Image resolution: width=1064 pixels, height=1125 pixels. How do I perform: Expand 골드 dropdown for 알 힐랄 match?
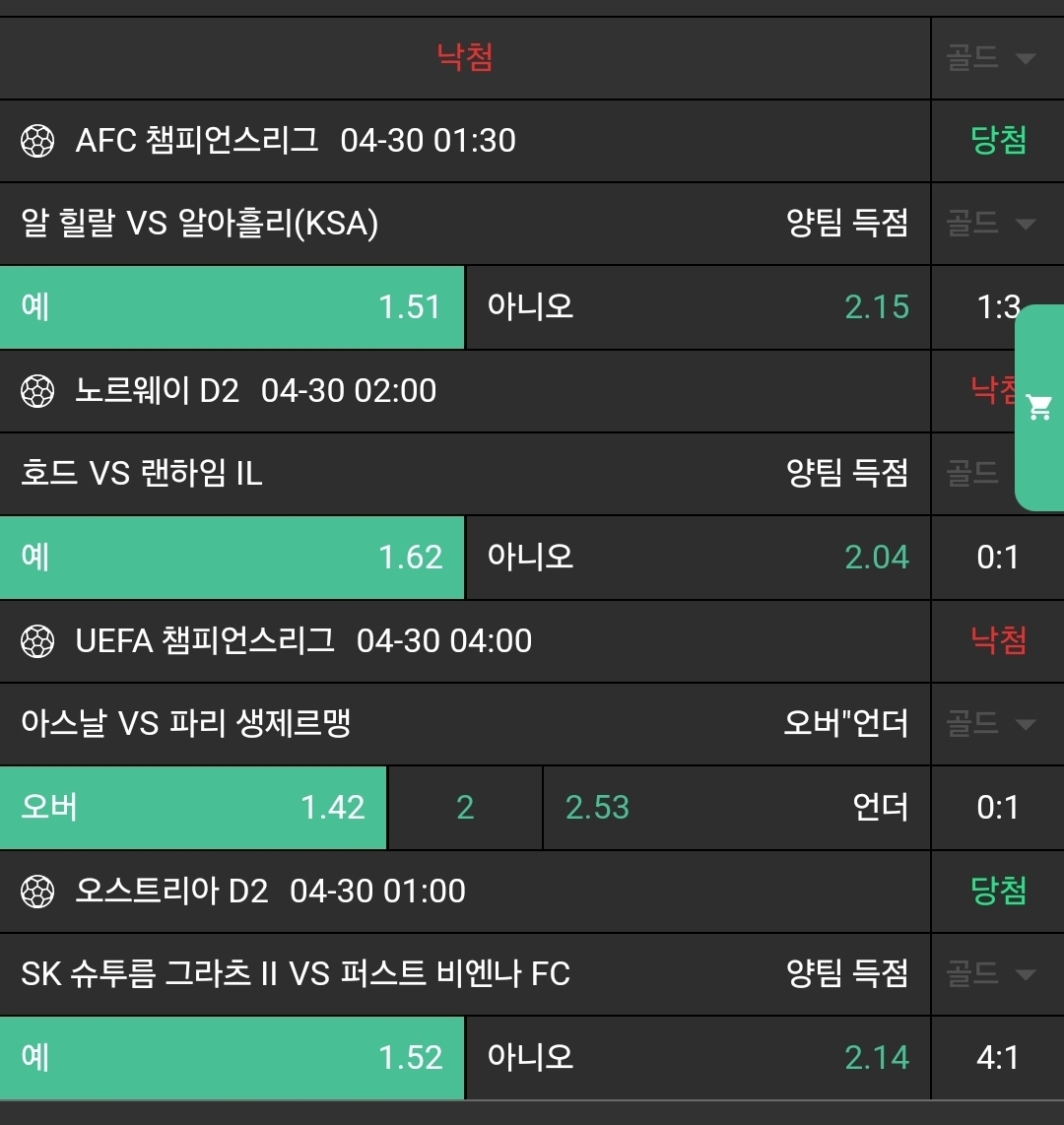pyautogui.click(x=991, y=224)
